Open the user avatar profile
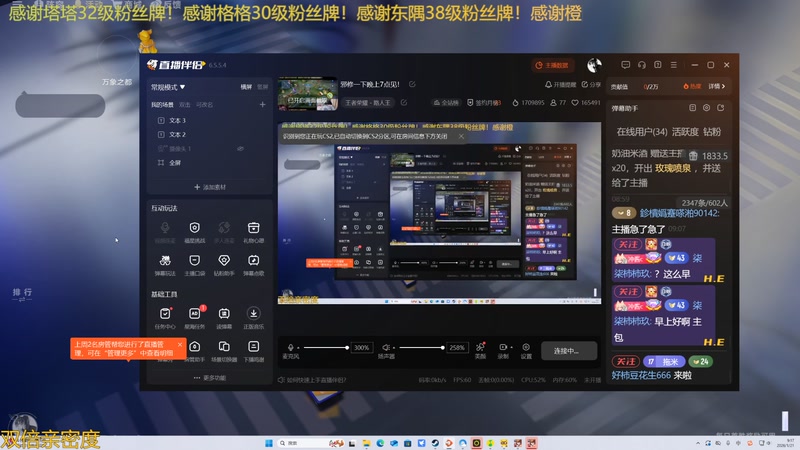800x450 pixels. click(594, 65)
